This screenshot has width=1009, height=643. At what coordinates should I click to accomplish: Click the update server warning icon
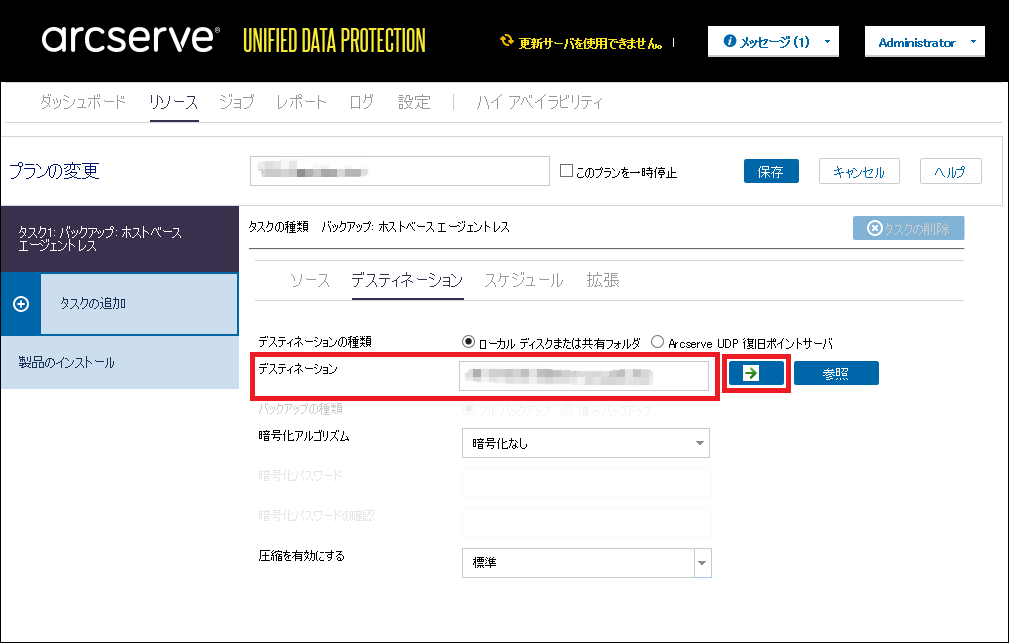pyautogui.click(x=507, y=43)
